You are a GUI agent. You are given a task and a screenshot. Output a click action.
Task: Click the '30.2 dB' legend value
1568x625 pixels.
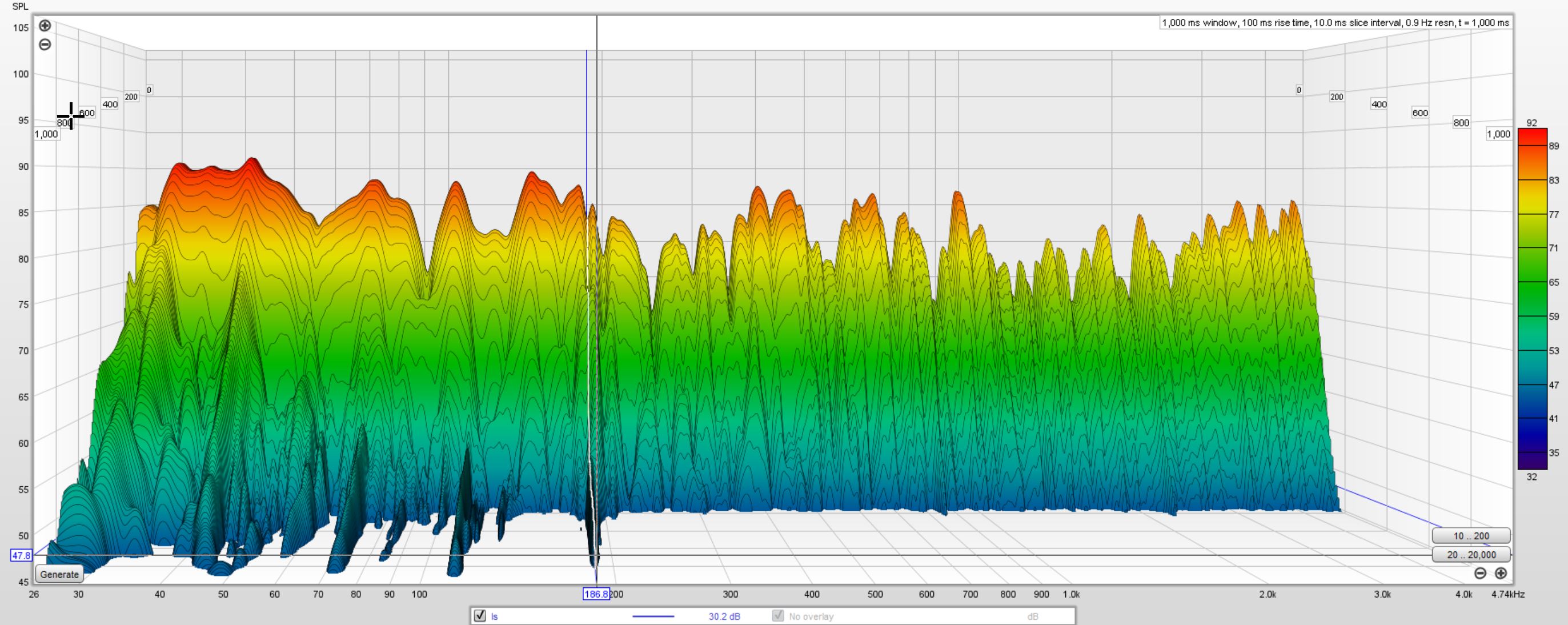point(724,616)
